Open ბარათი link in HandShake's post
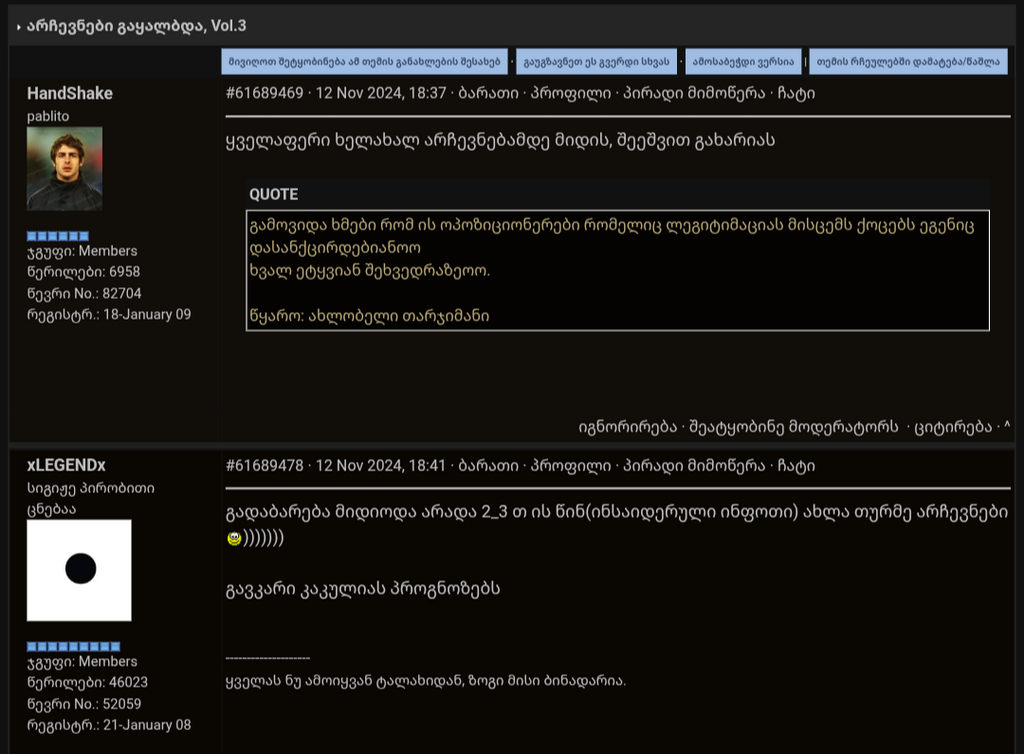Screen dimensions: 1024x754 click(x=488, y=93)
